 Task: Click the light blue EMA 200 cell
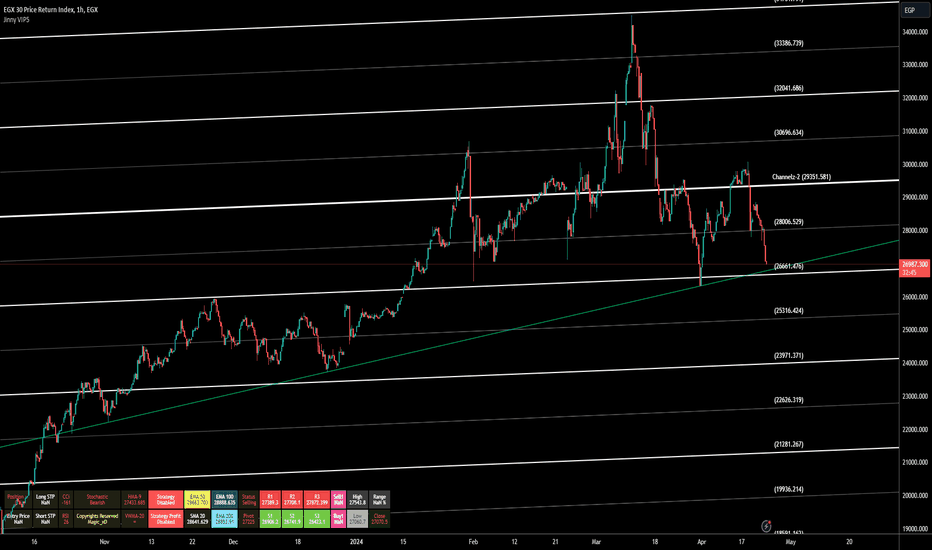tap(224, 519)
